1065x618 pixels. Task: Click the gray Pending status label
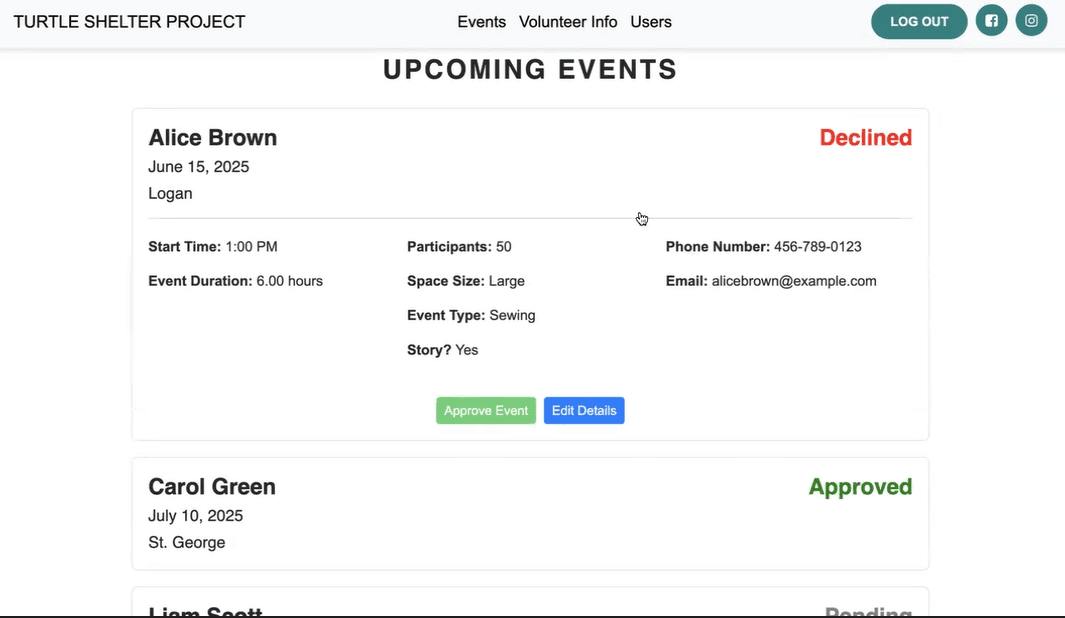[x=867, y=611]
